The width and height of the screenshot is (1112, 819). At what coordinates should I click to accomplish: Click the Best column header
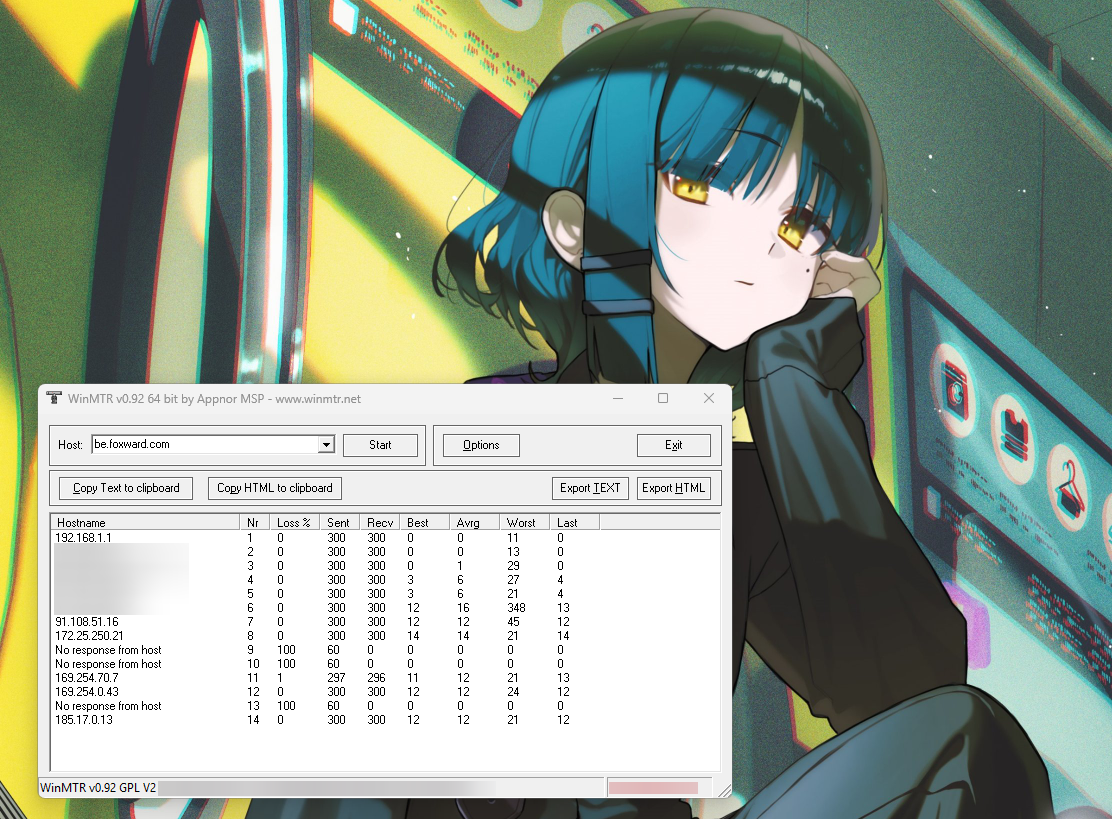point(424,523)
